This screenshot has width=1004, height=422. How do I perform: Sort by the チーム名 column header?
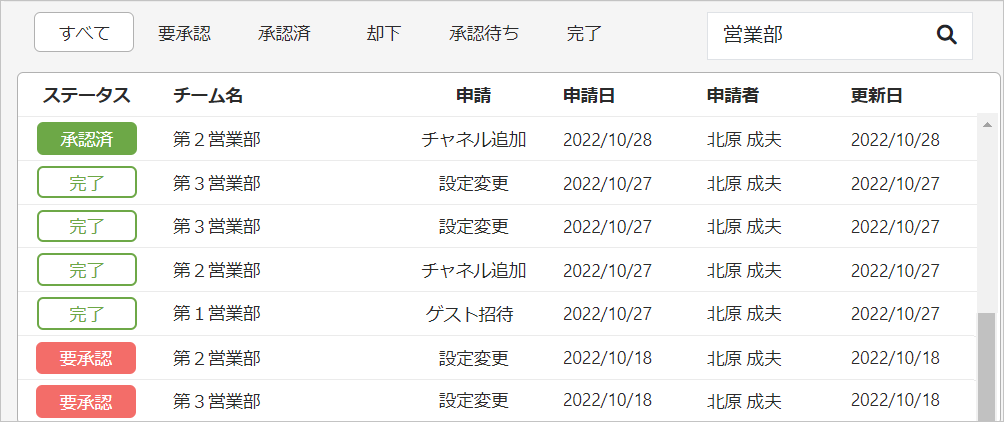(208, 95)
